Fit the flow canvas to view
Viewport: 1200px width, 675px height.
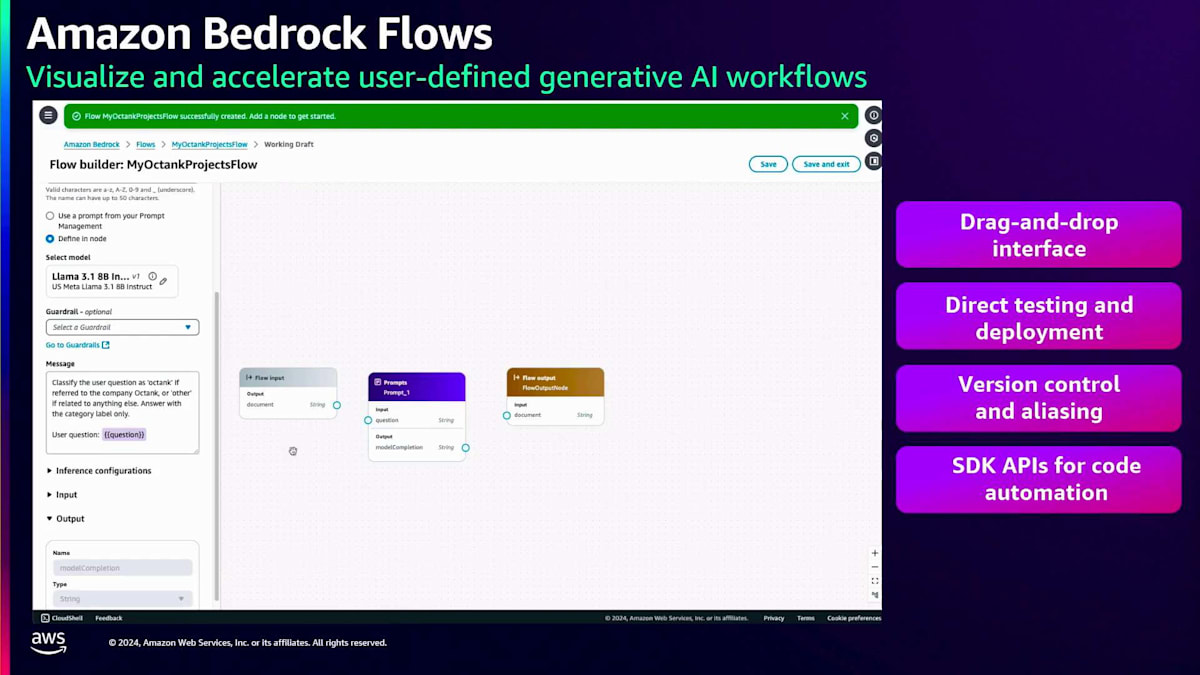tap(875, 581)
